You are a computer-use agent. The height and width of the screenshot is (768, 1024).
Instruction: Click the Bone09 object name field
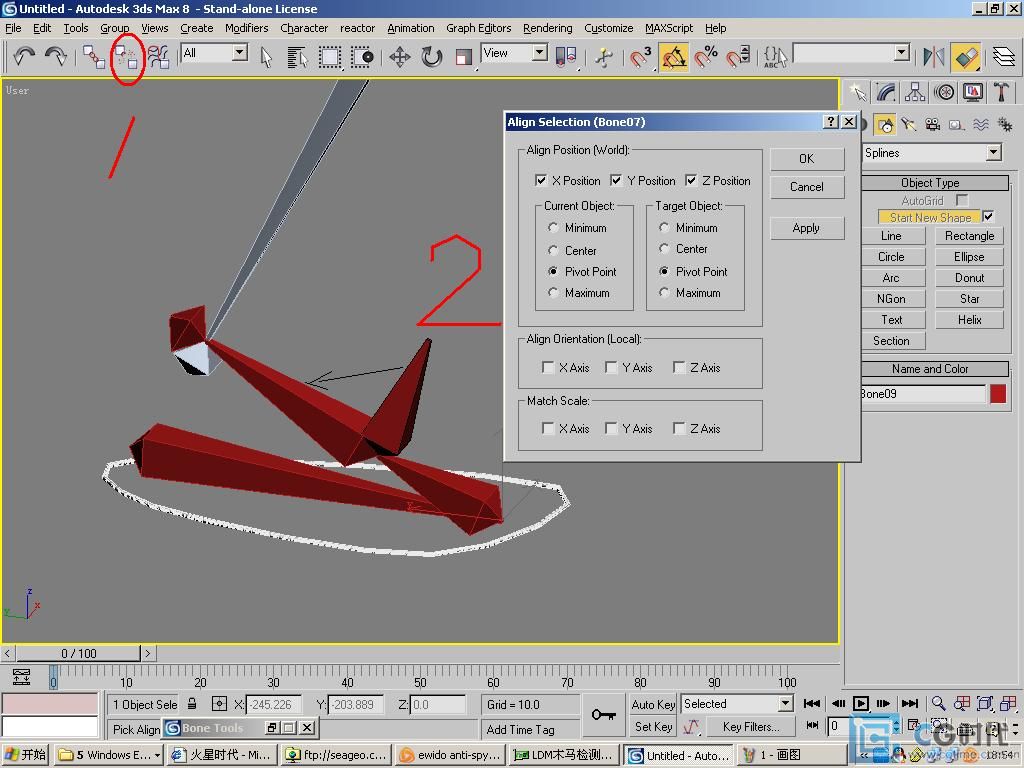pos(923,394)
